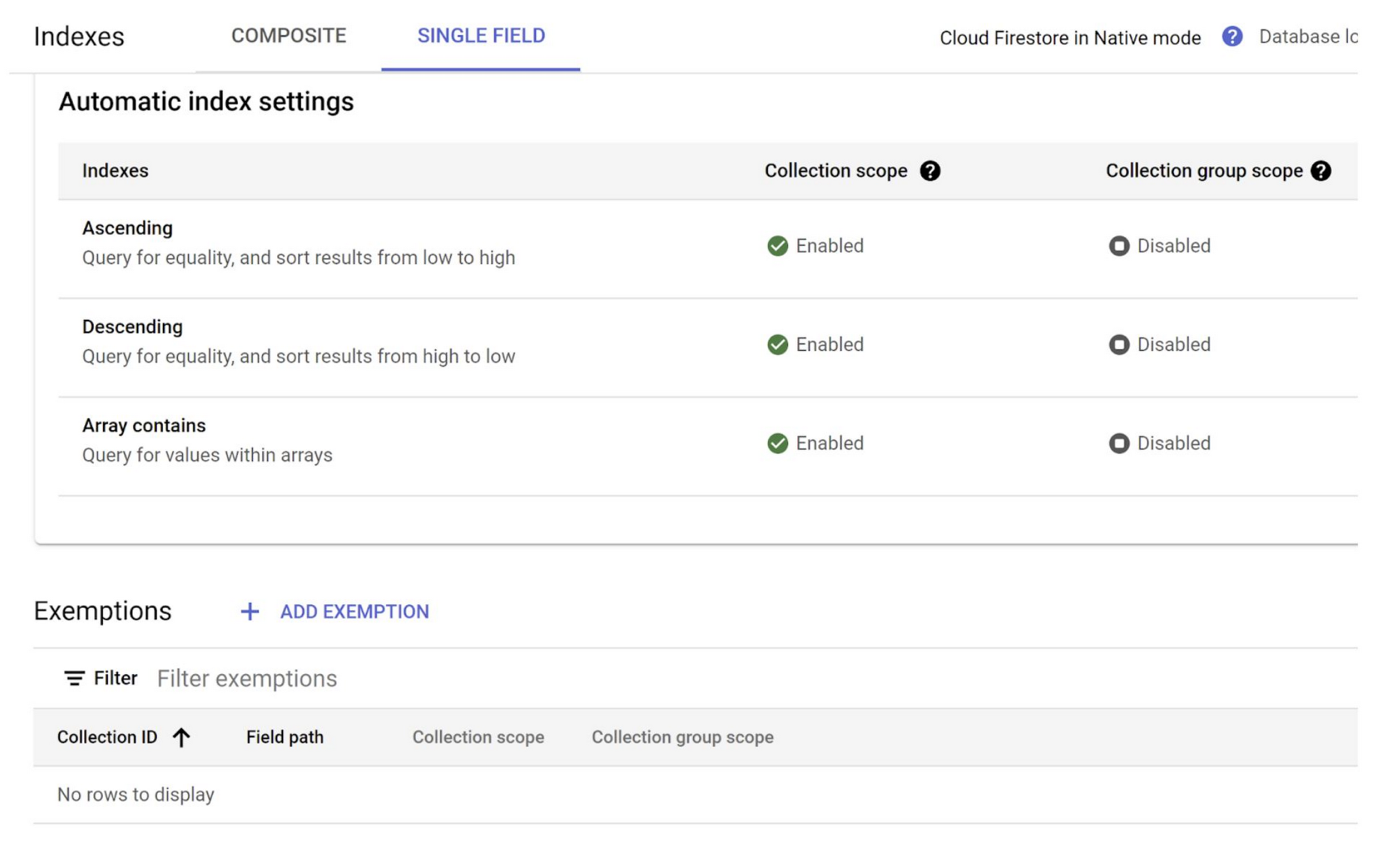
Task: Click the Filter exemptions input field
Action: (247, 678)
